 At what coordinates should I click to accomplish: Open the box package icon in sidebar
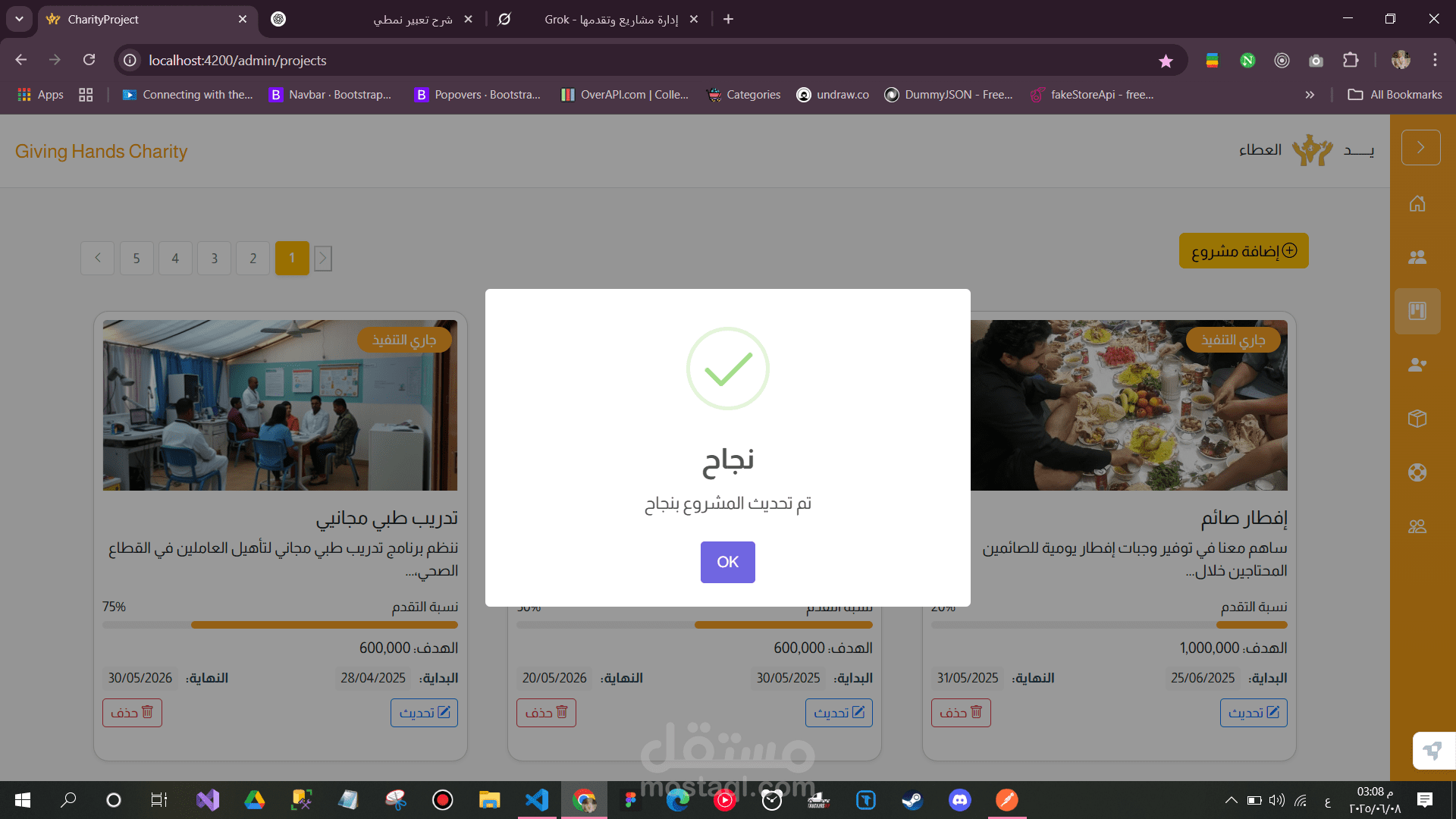coord(1417,419)
